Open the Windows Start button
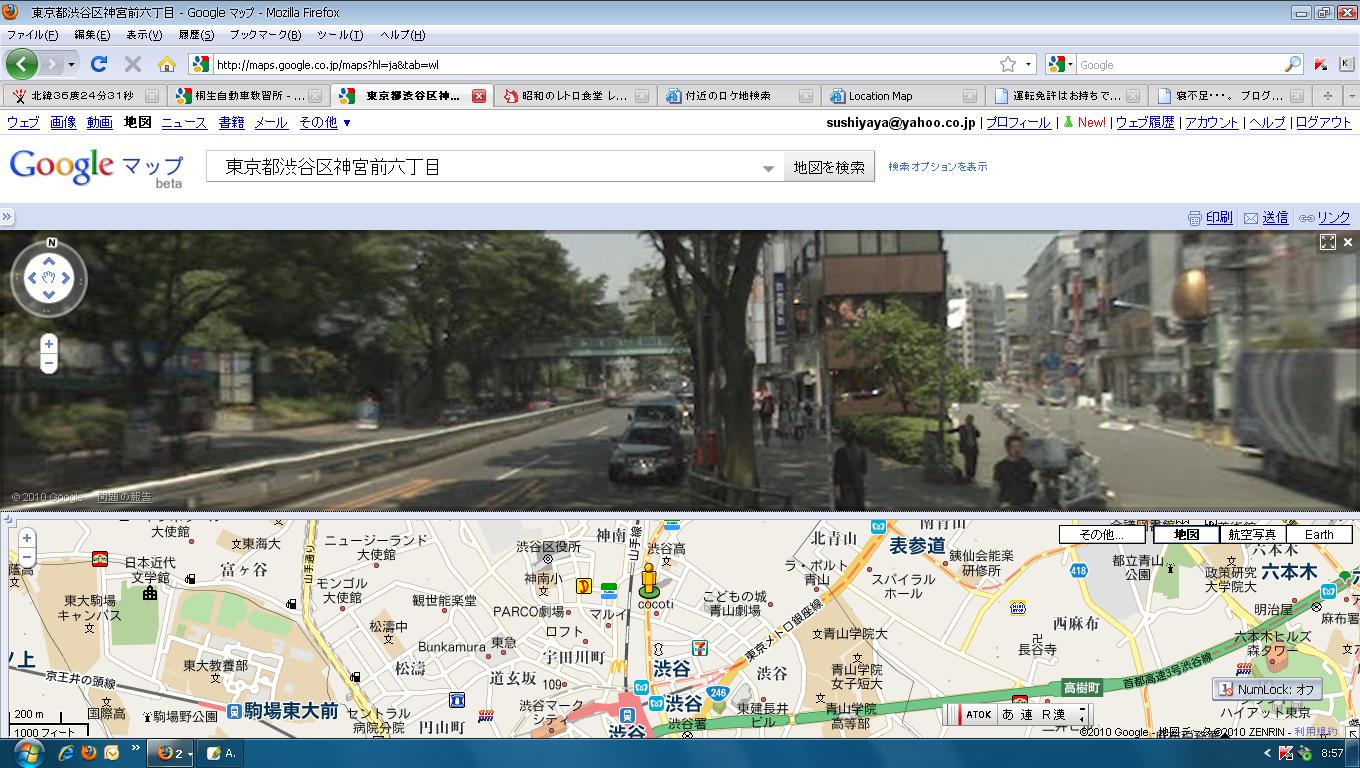 pos(28,752)
